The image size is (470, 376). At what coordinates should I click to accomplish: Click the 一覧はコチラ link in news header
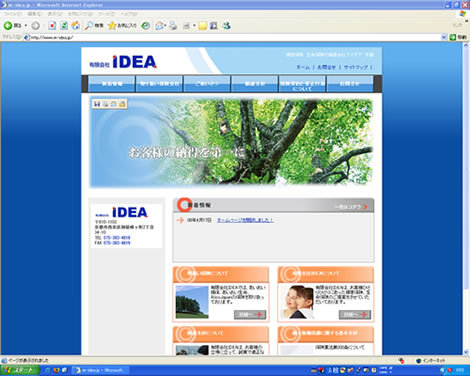351,207
